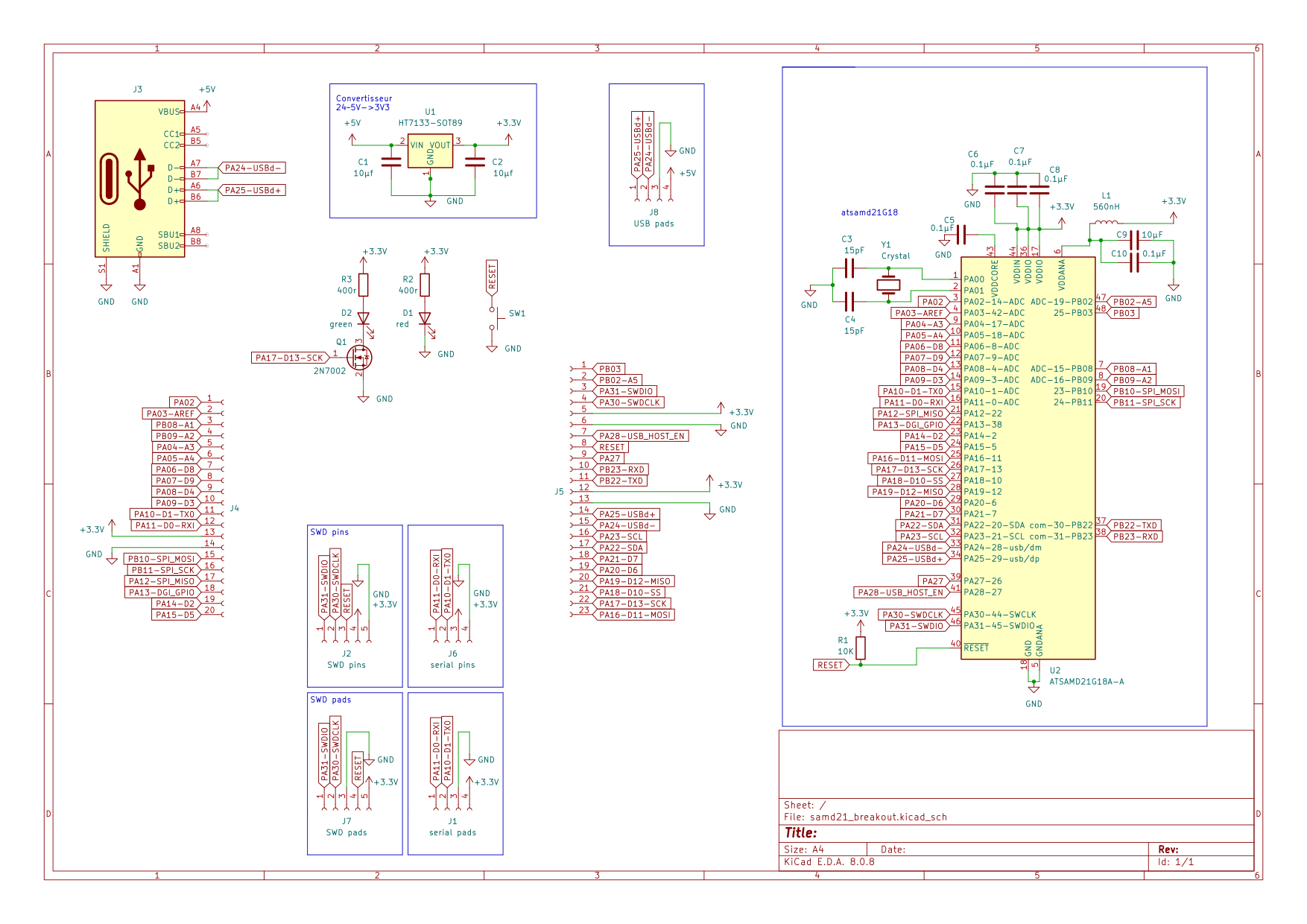Click the 560nH inductor L1 symbol
1307x924 pixels.
(1107, 221)
